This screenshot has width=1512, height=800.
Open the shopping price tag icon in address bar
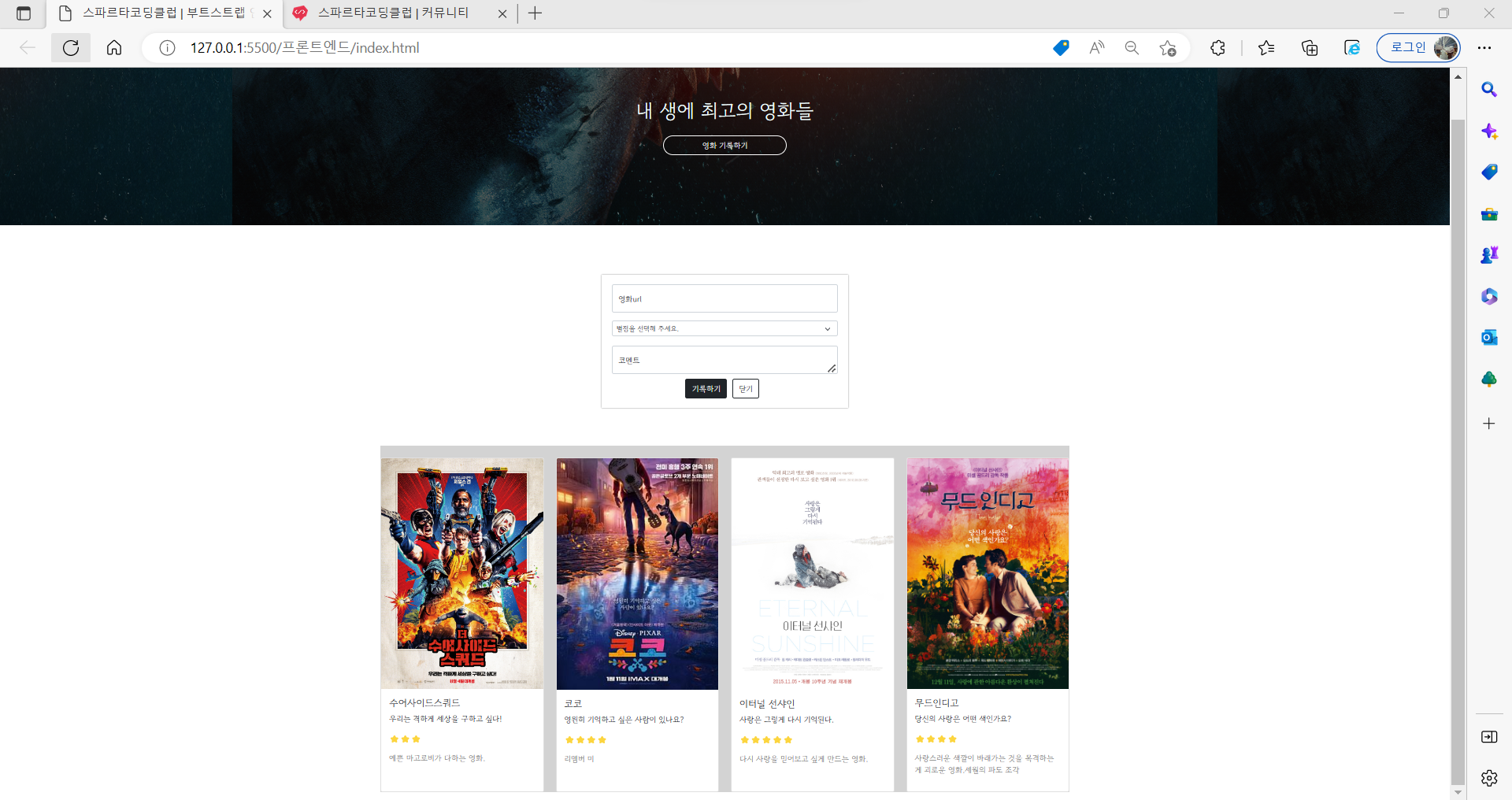(x=1061, y=48)
